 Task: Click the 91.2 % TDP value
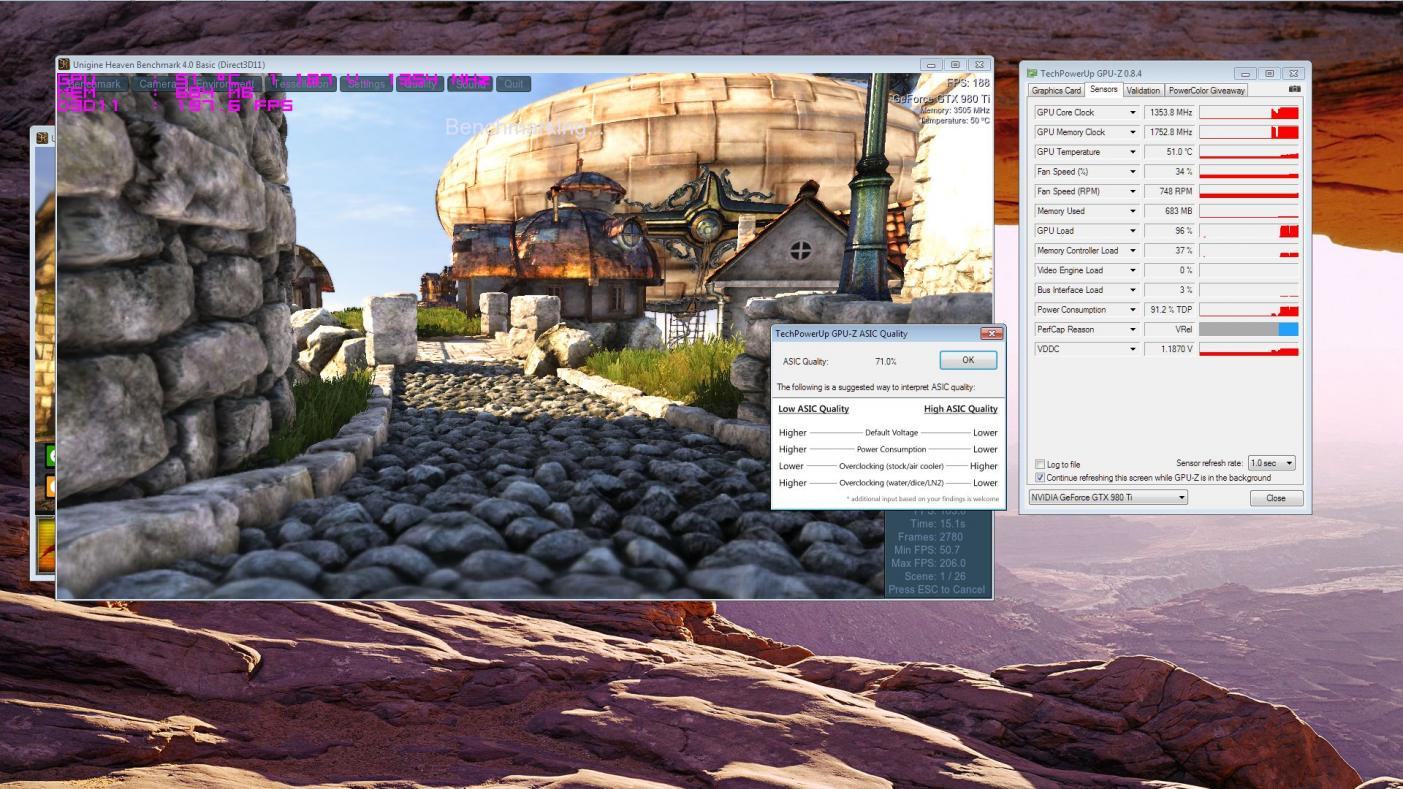1170,310
